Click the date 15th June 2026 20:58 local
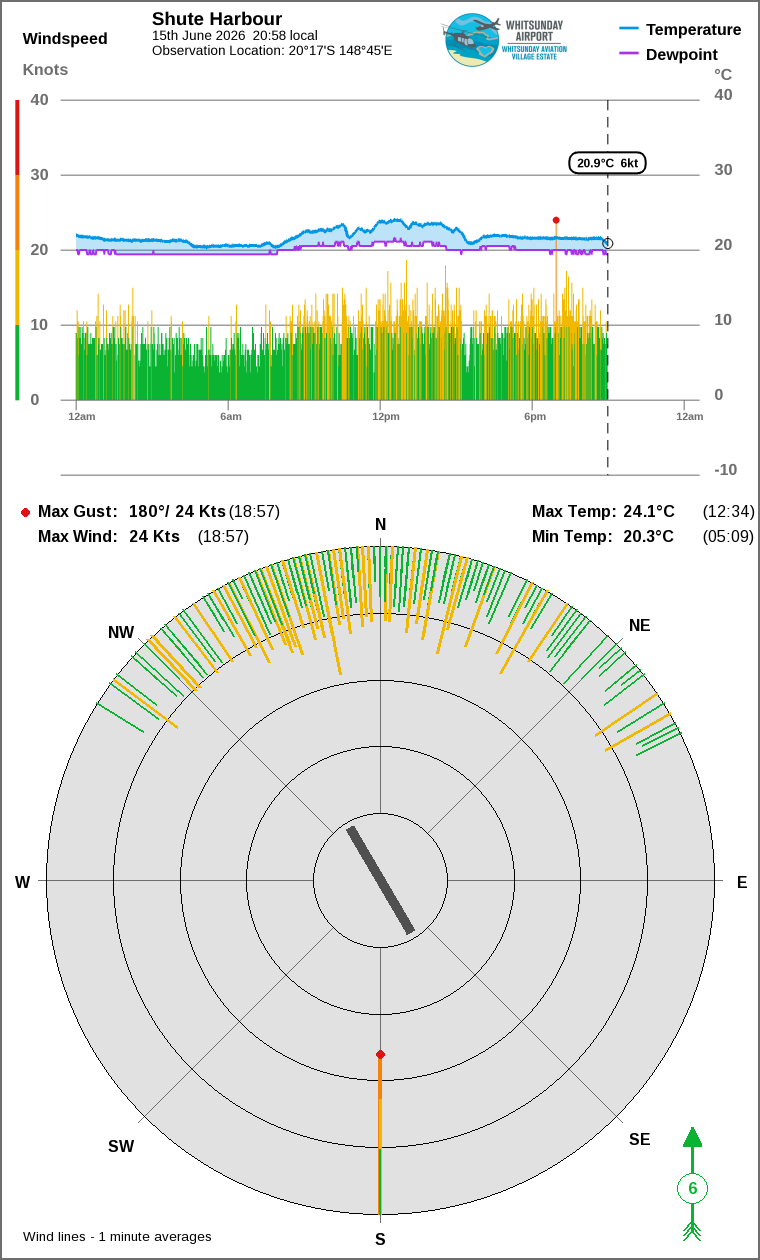This screenshot has height=1260, width=760. [x=235, y=35]
